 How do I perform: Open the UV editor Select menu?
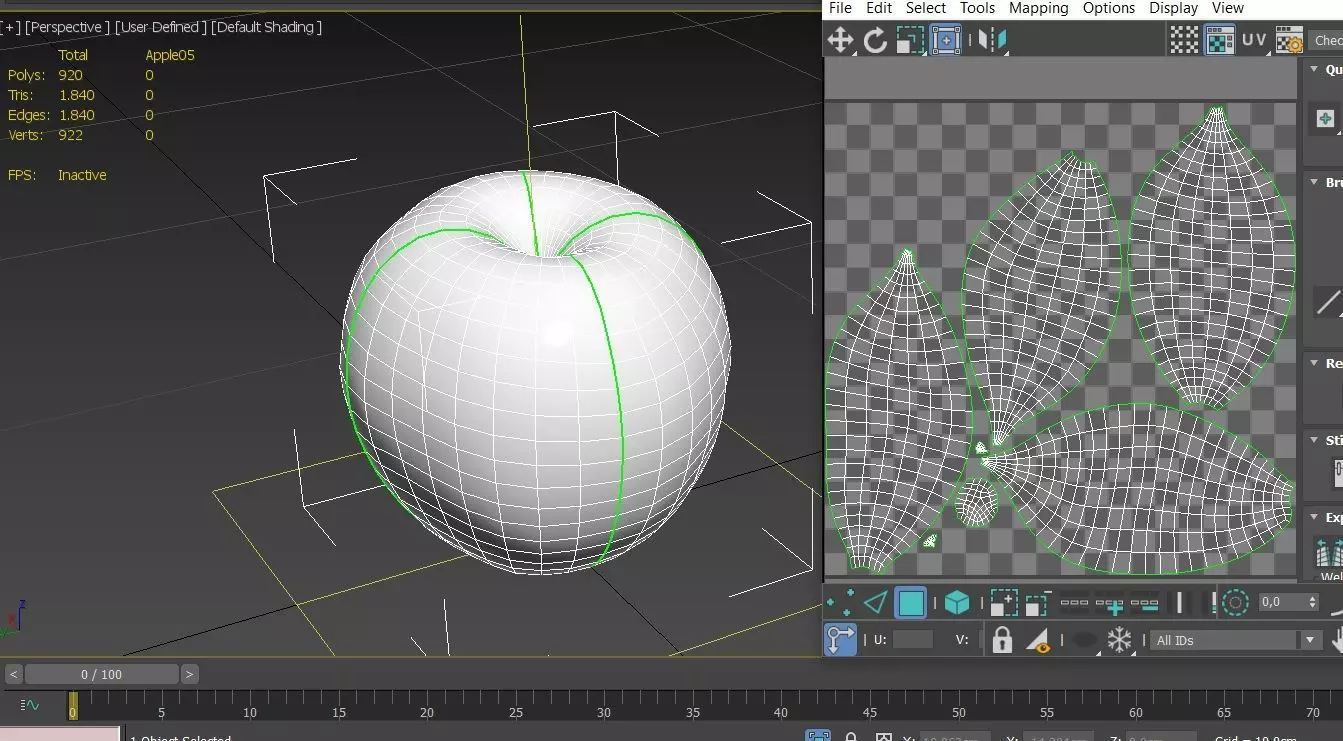click(926, 8)
